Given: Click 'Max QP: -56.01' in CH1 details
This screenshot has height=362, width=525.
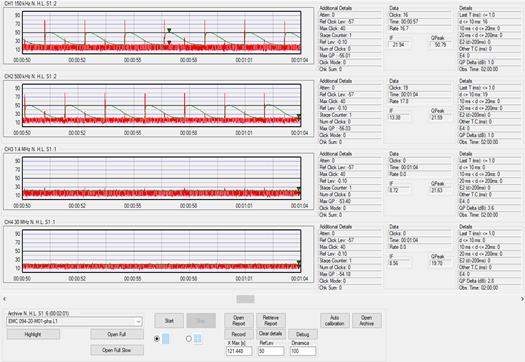Looking at the screenshot, I should coord(335,56).
